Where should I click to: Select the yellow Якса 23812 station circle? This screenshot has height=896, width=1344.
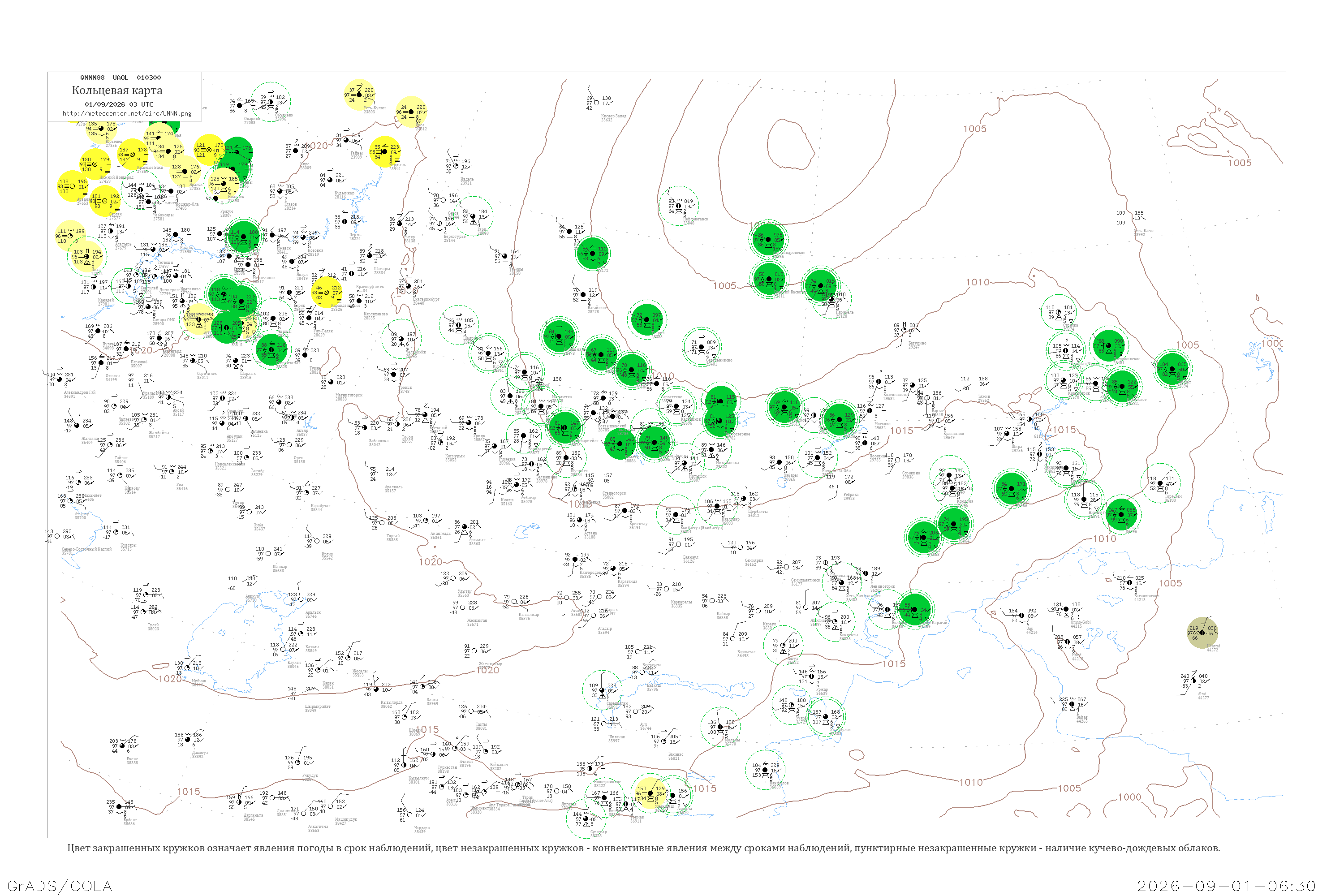tap(411, 112)
